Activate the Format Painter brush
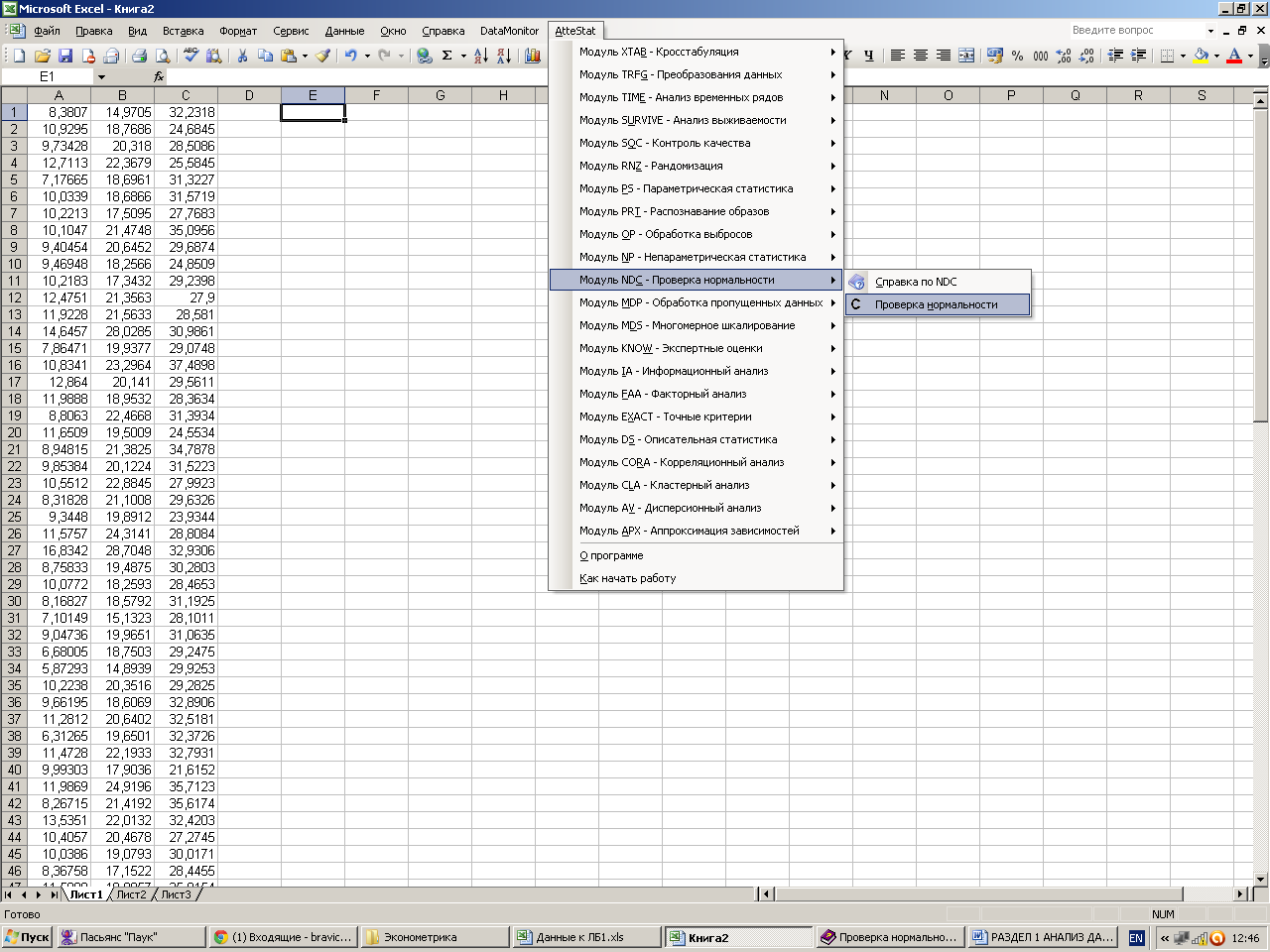 [322, 56]
